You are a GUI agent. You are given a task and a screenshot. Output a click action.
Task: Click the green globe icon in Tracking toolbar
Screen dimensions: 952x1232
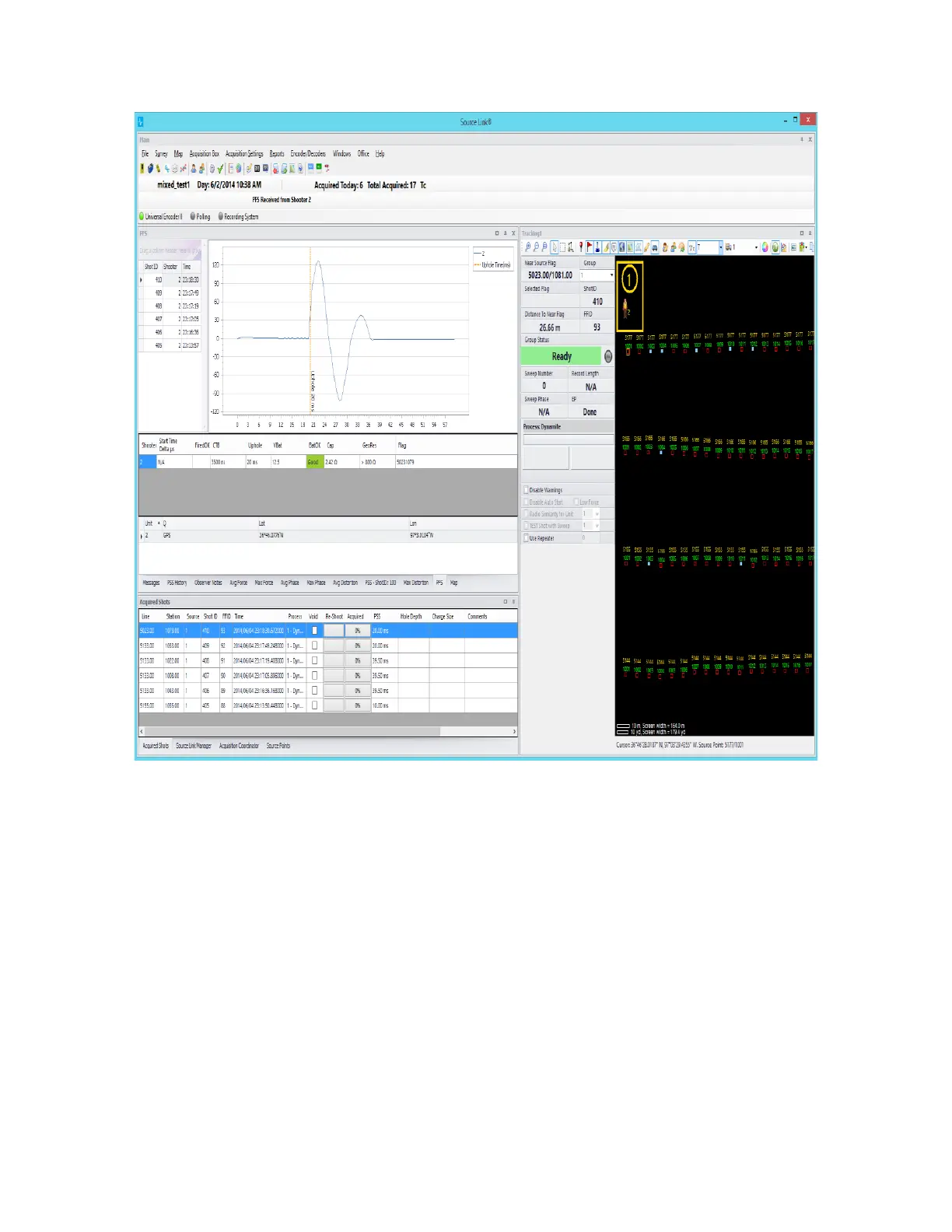point(775,247)
